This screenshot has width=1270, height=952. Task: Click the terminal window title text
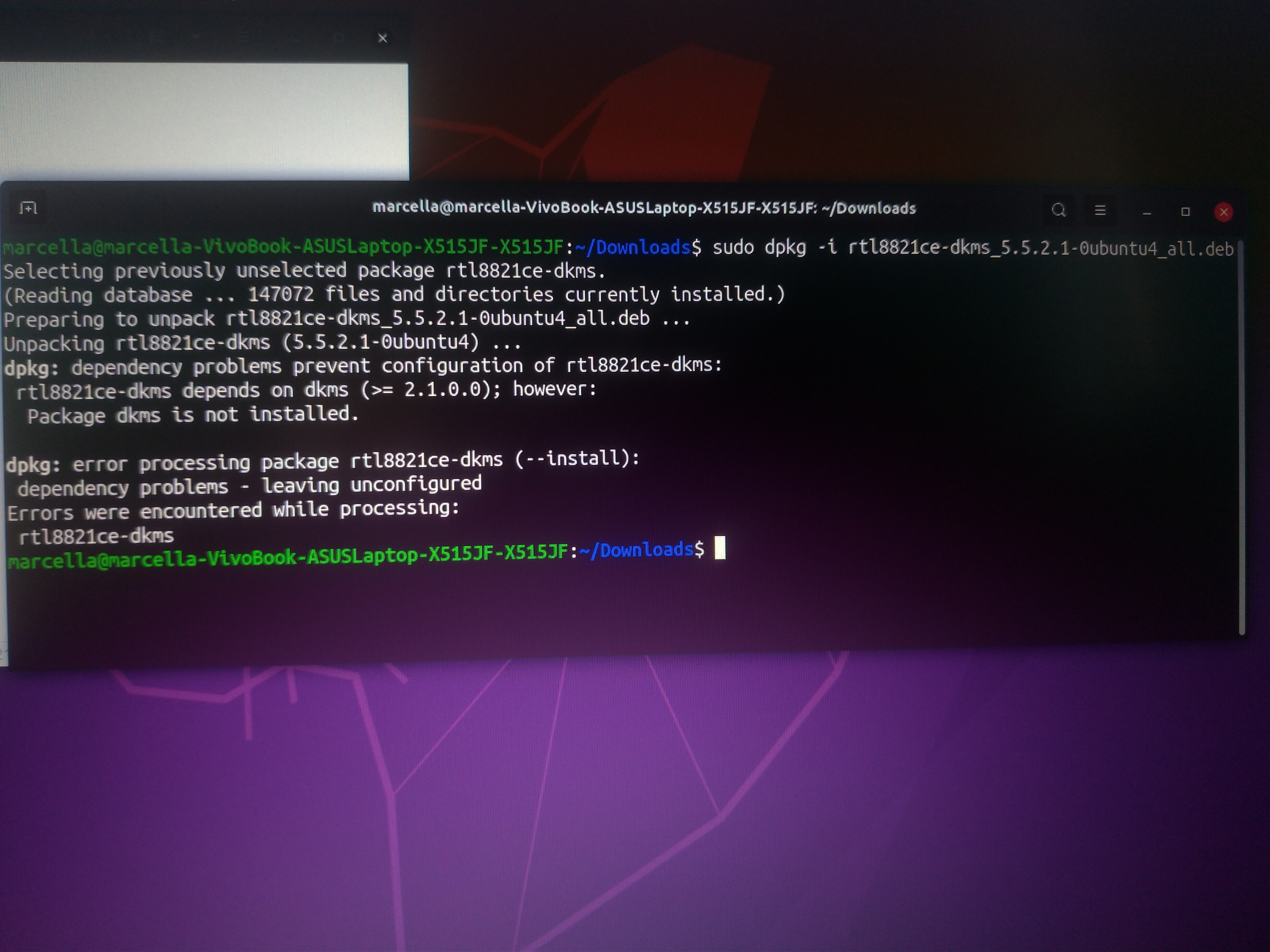coord(644,208)
